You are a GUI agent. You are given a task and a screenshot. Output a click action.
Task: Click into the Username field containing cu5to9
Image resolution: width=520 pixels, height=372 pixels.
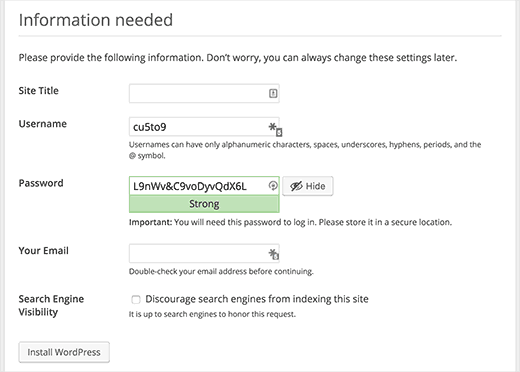coord(204,127)
